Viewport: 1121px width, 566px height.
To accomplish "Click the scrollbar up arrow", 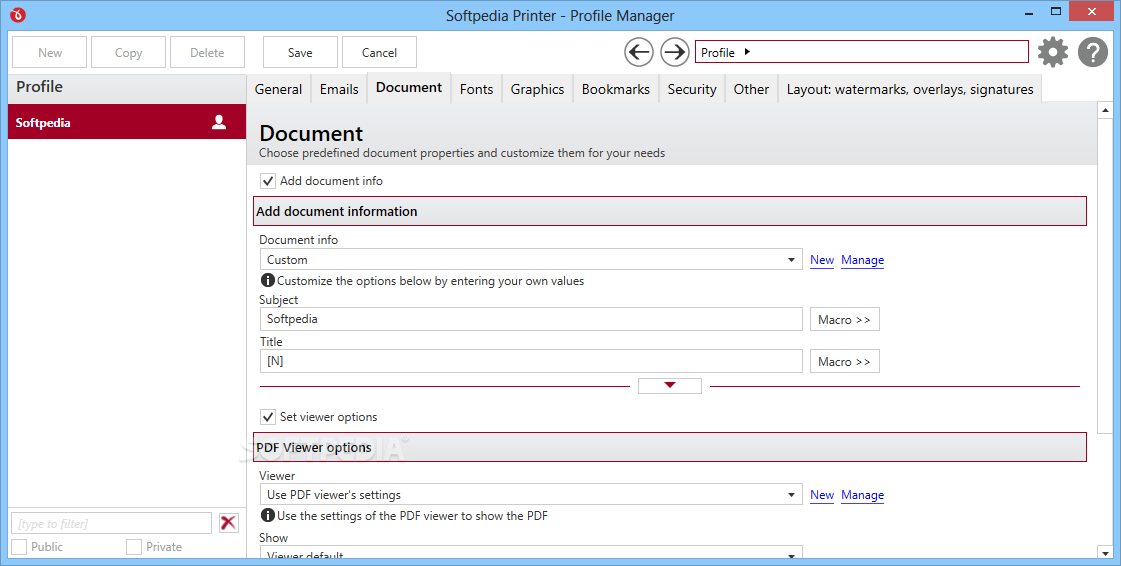I will tap(1105, 110).
